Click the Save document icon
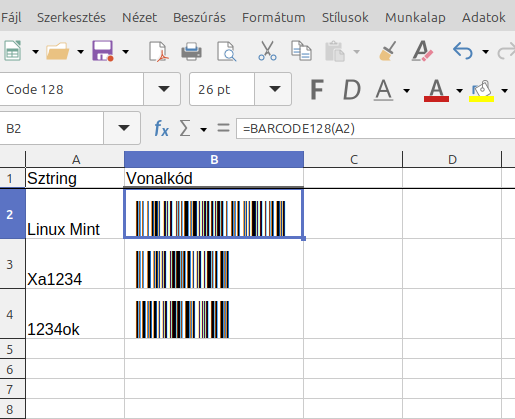The width and height of the screenshot is (515, 419). pyautogui.click(x=103, y=51)
